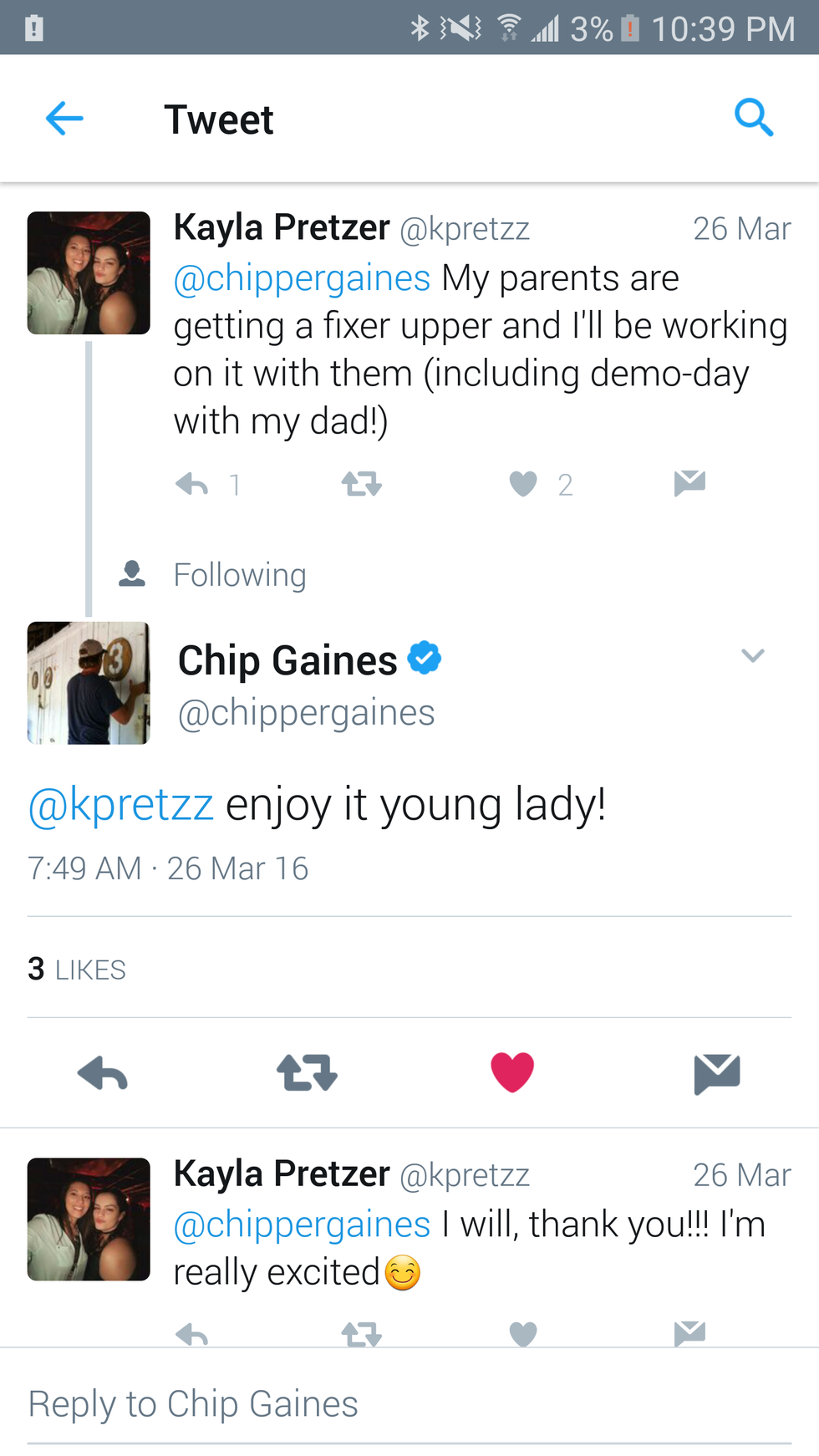Open search with magnifier icon
Image resolution: width=819 pixels, height=1456 pixels.
753,118
